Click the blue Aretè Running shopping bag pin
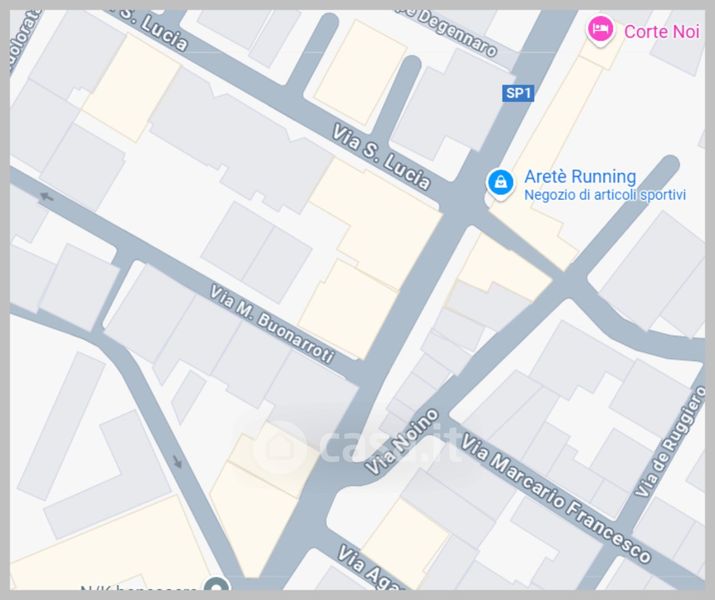Image resolution: width=715 pixels, height=600 pixels. click(500, 183)
